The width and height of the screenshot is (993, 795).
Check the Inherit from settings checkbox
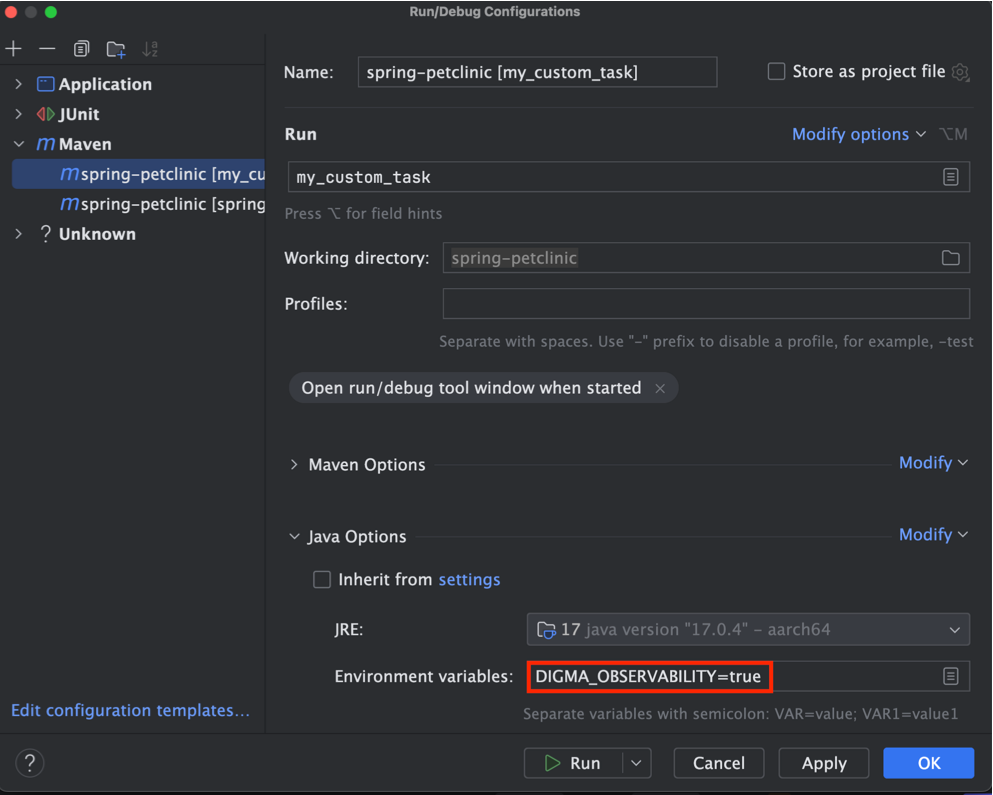click(322, 580)
